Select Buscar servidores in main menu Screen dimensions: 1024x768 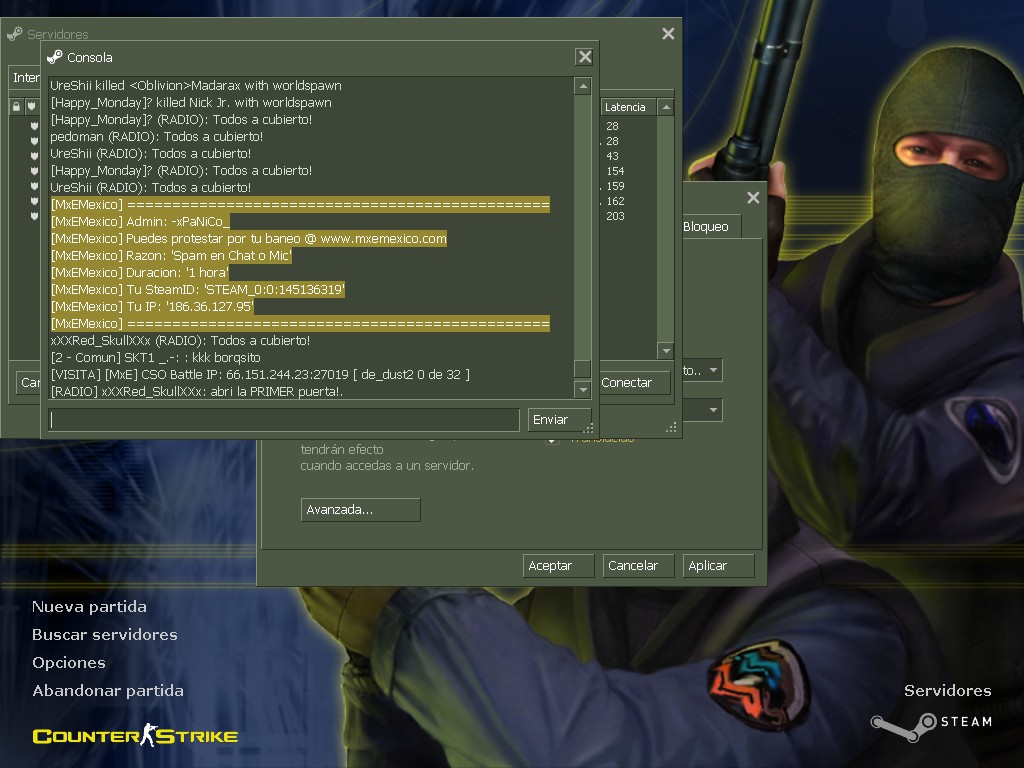(104, 635)
